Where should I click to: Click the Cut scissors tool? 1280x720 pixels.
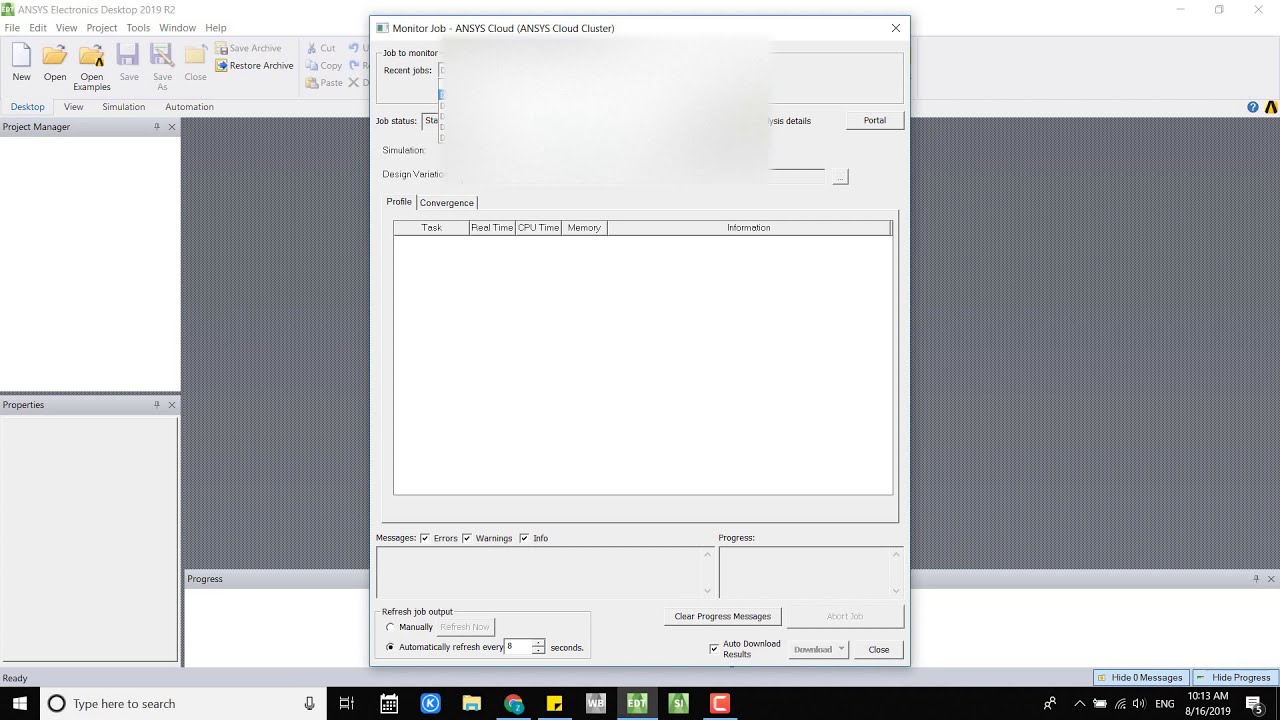coord(322,48)
